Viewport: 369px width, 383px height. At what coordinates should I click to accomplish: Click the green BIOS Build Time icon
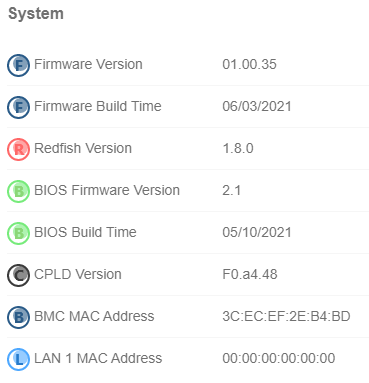click(18, 233)
